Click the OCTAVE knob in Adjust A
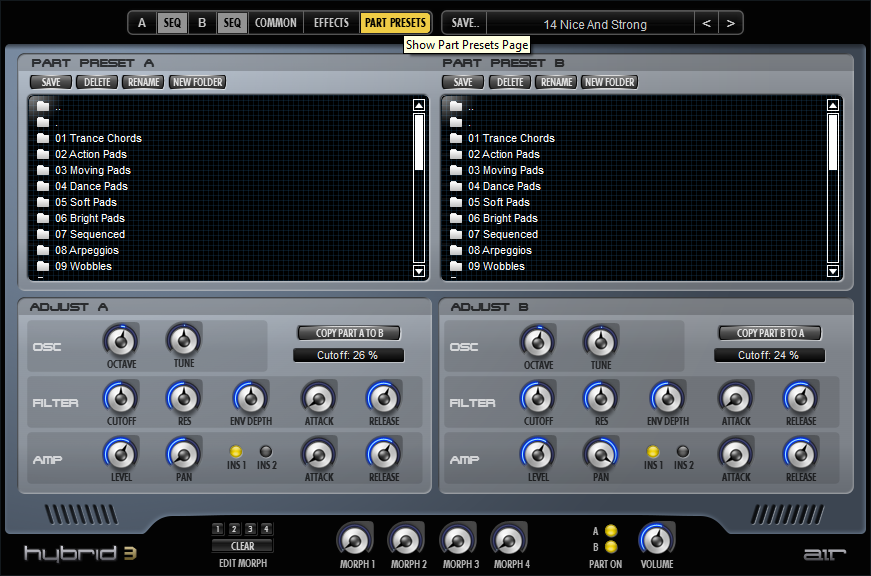The image size is (871, 576). point(121,341)
